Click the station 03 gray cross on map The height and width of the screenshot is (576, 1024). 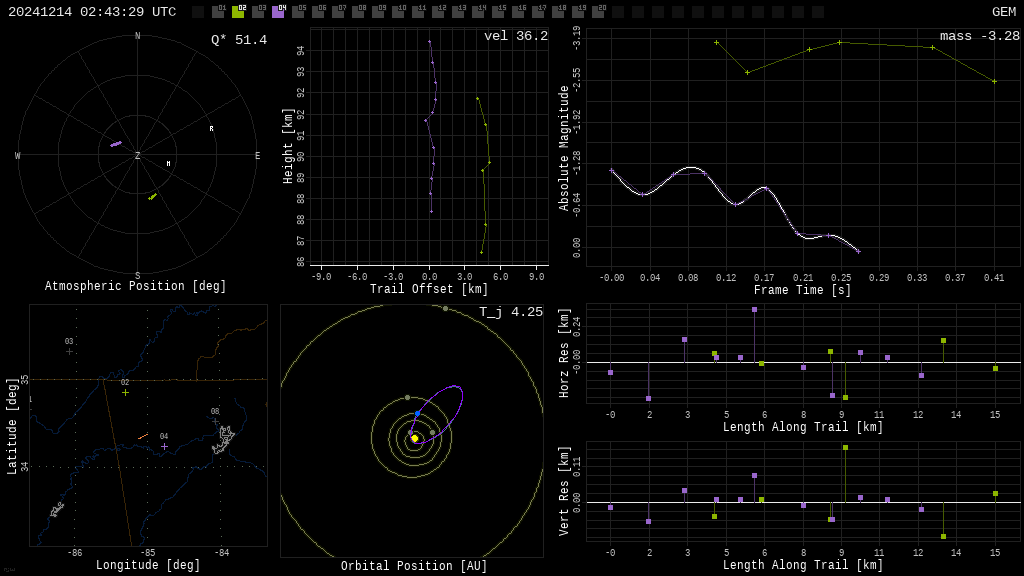69,351
